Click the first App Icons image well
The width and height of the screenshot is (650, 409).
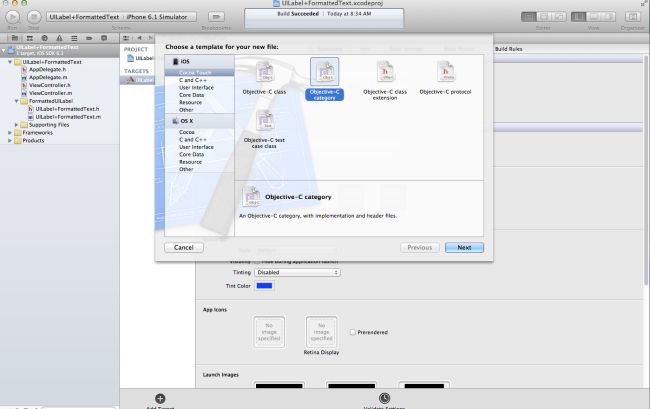269,332
